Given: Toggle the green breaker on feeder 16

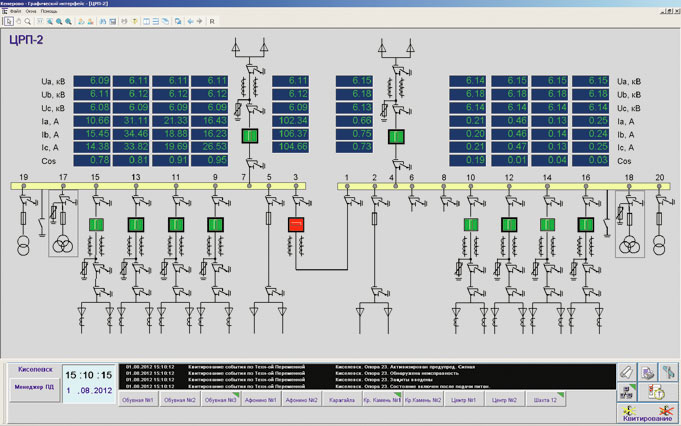Looking at the screenshot, I should pos(585,225).
